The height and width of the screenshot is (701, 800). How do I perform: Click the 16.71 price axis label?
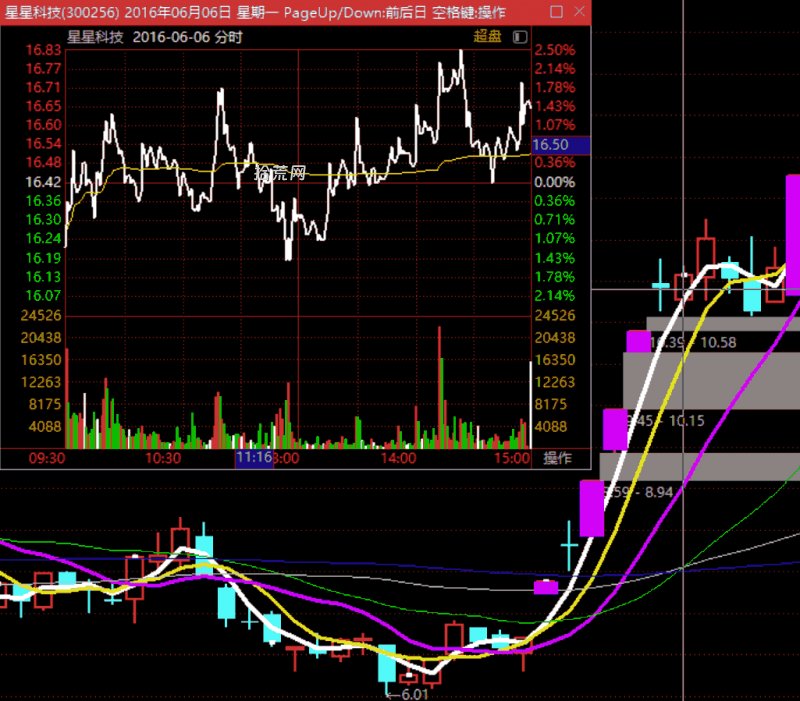pyautogui.click(x=43, y=87)
